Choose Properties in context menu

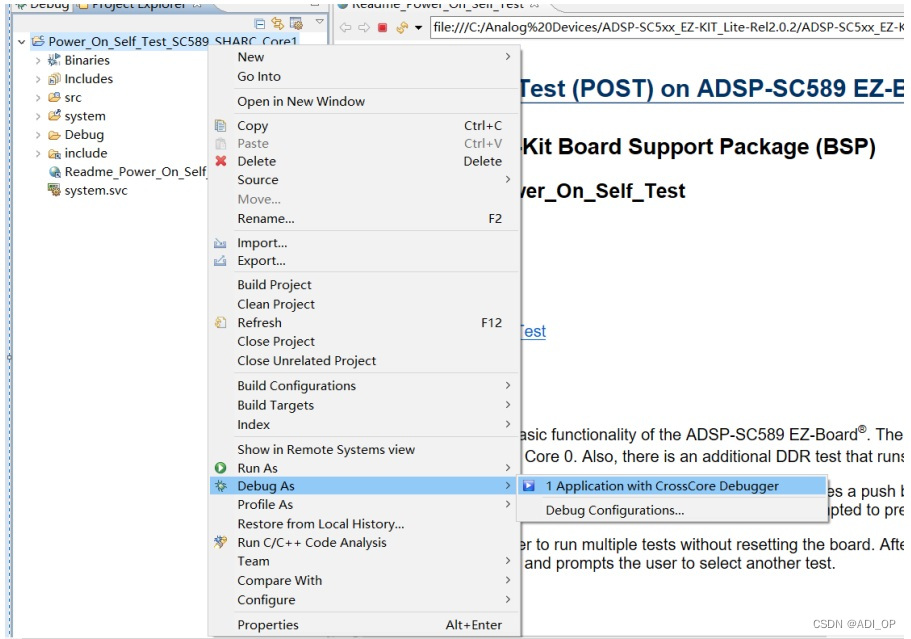pyautogui.click(x=364, y=624)
